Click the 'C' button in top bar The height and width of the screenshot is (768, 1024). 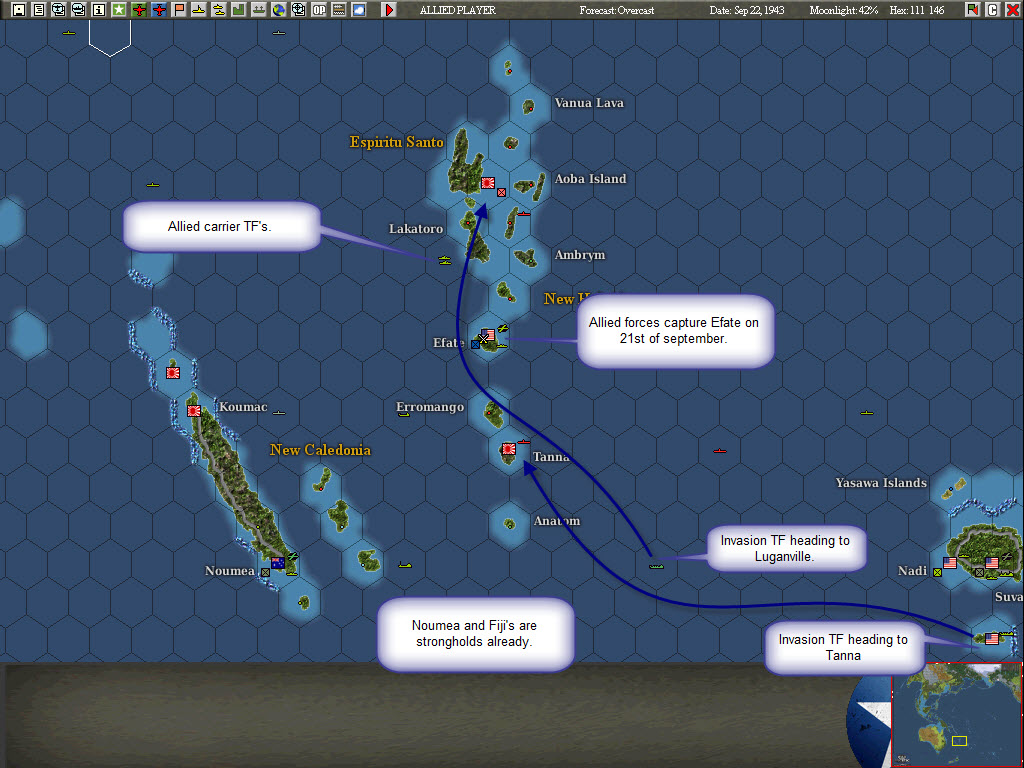click(993, 10)
